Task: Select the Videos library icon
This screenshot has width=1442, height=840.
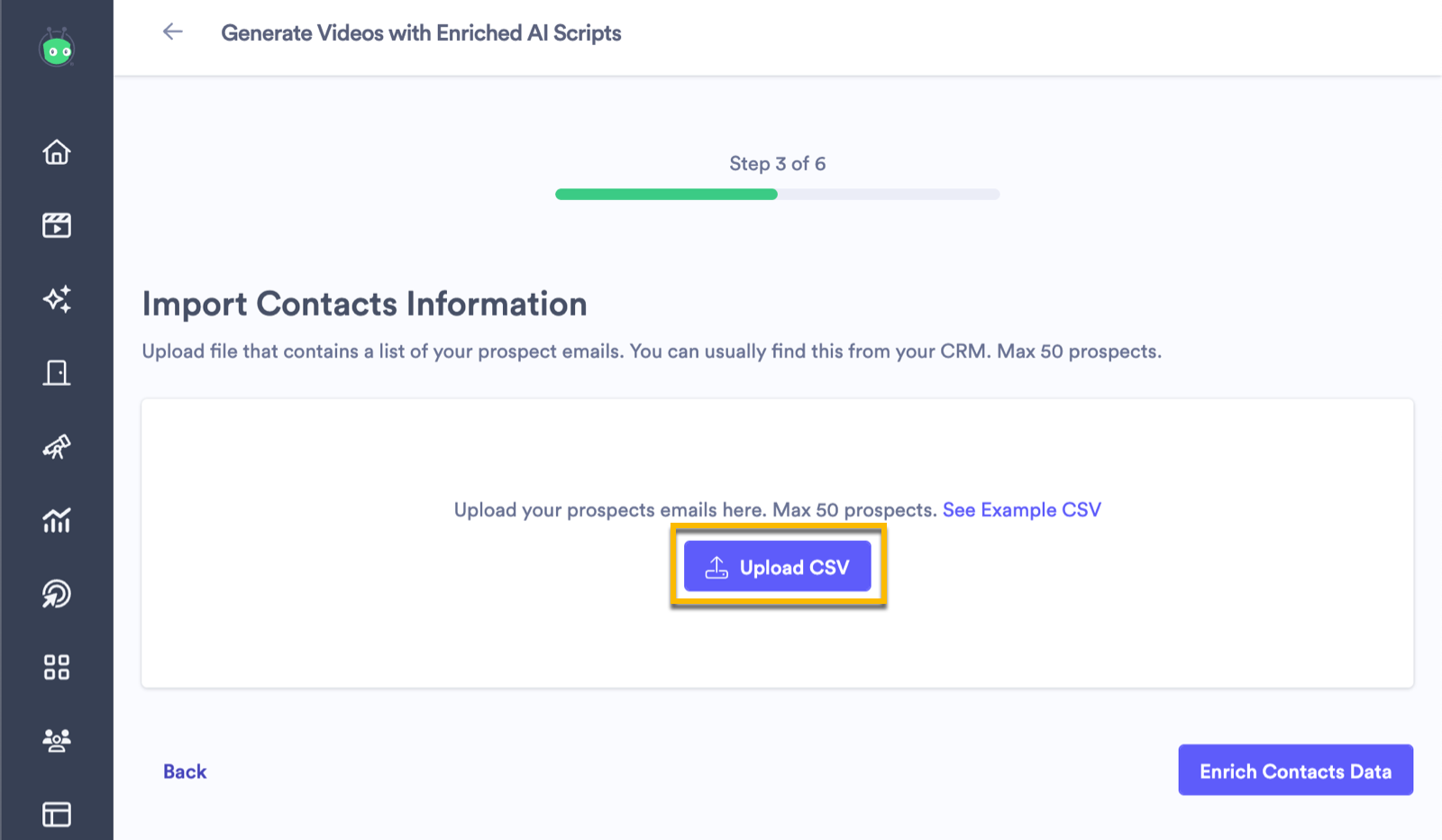Action: tap(57, 225)
